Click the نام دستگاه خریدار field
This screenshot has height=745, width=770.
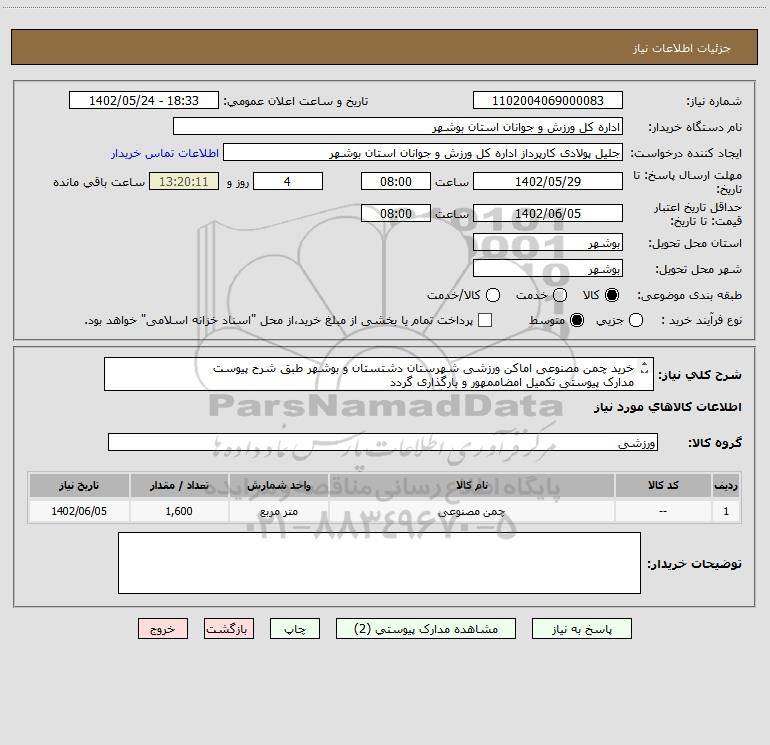click(x=398, y=126)
